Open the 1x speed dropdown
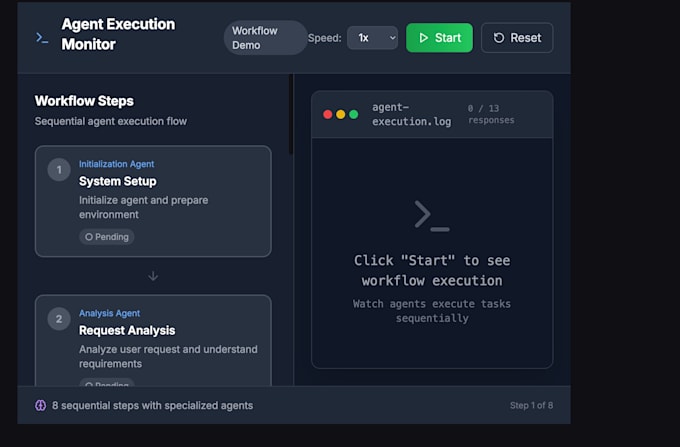This screenshot has height=447, width=680. pyautogui.click(x=373, y=38)
